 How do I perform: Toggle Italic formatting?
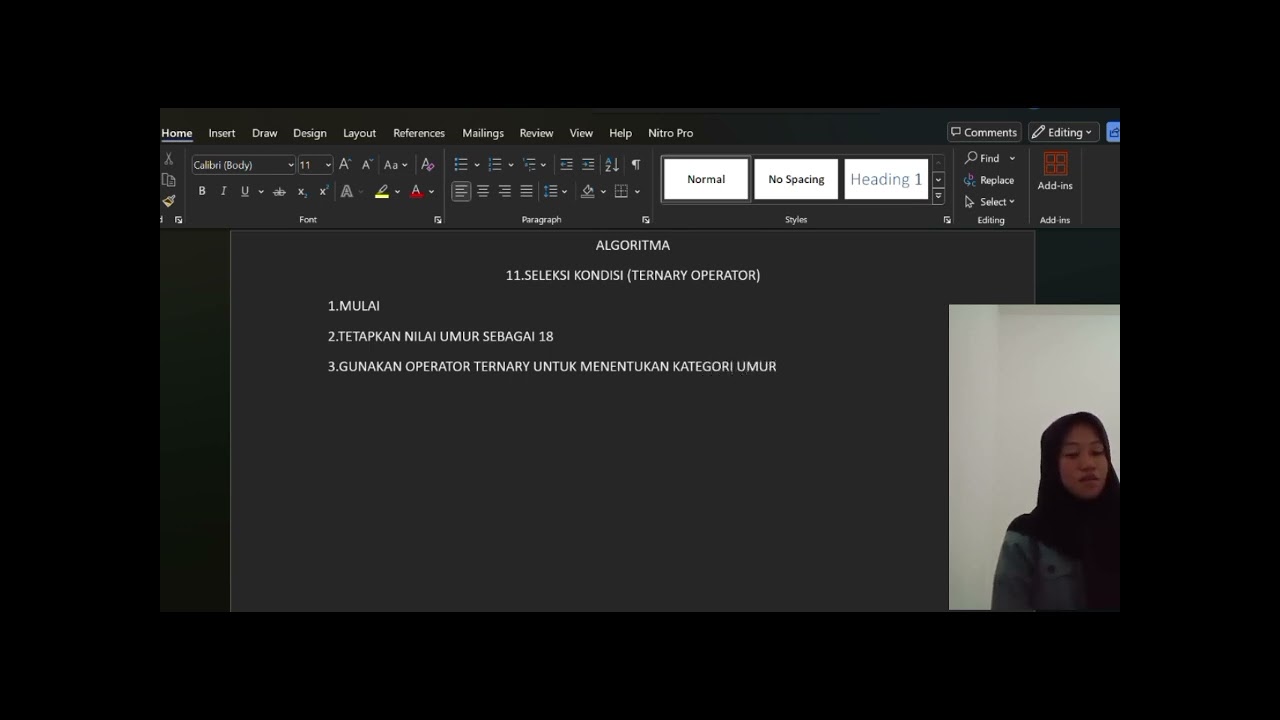[223, 191]
